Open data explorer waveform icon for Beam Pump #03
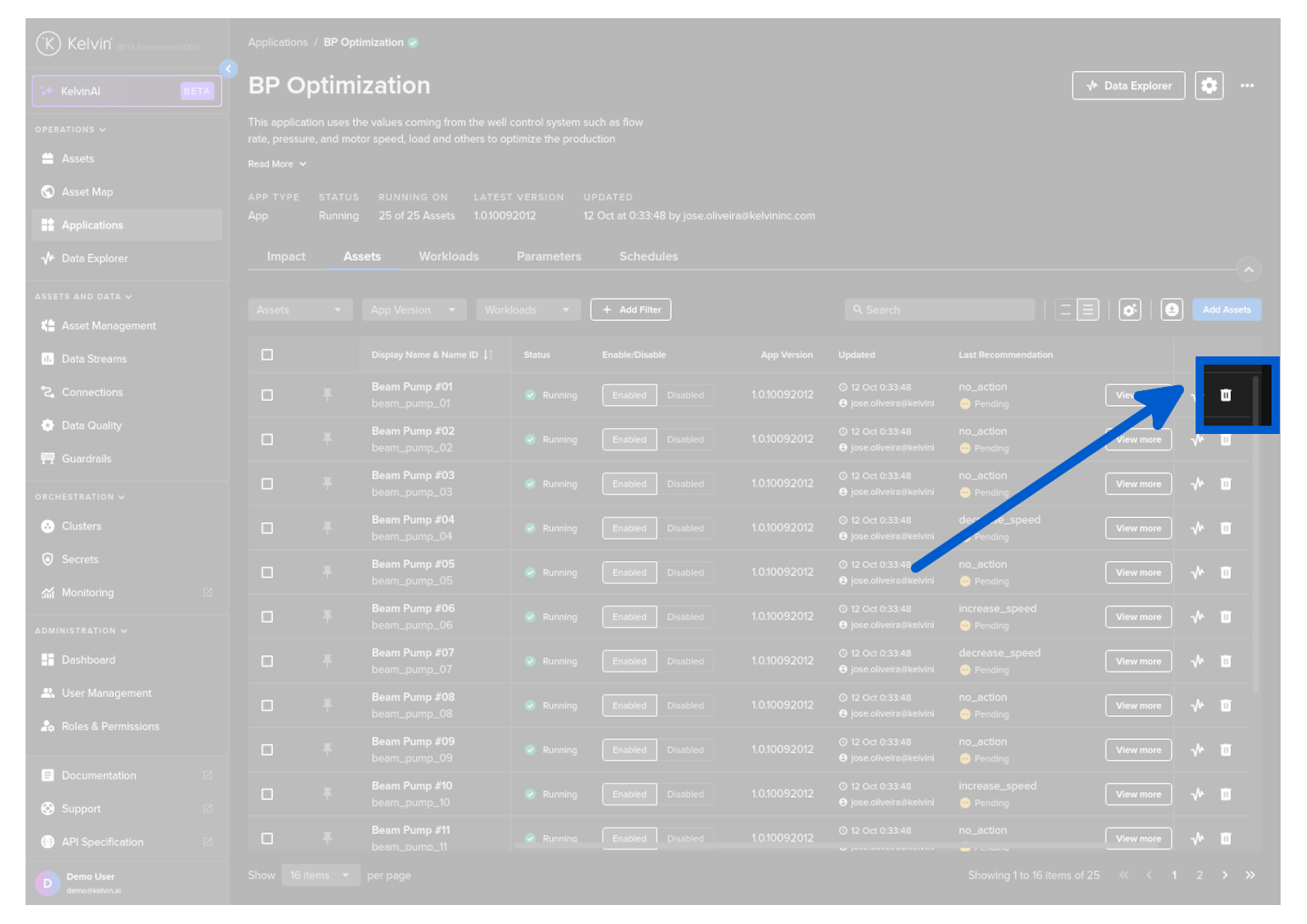This screenshot has height=924, width=1307. coord(1197,484)
